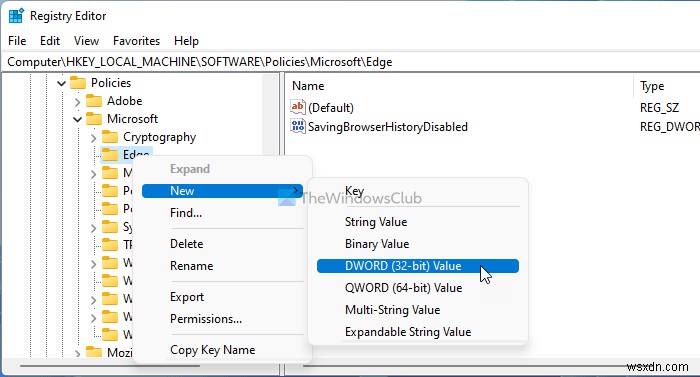The height and width of the screenshot is (377, 700).
Task: Click the SavingBrowserHistoryDisabled DWORD icon
Action: tap(298, 126)
